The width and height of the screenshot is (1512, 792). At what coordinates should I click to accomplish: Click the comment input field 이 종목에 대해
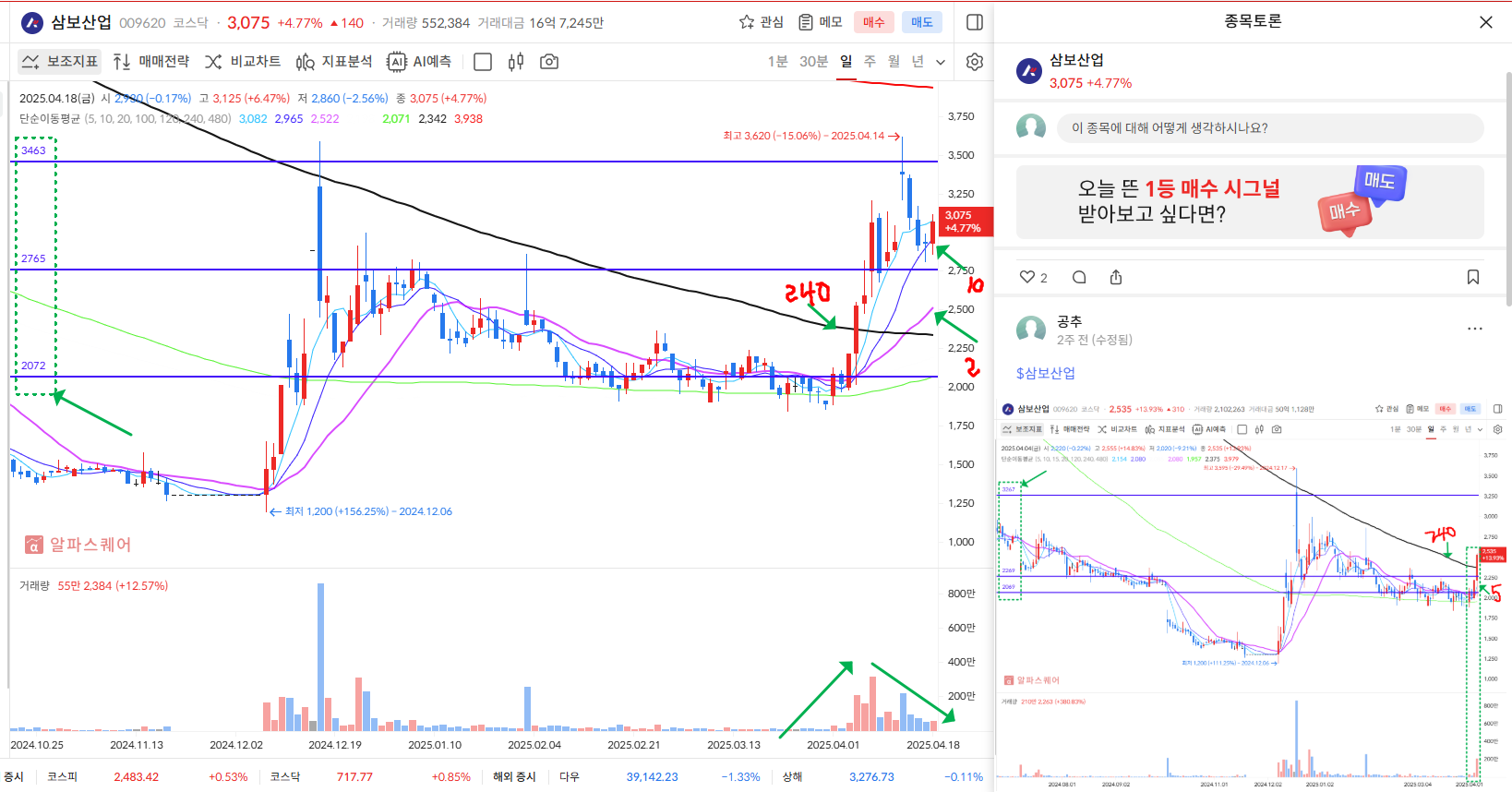click(1270, 128)
